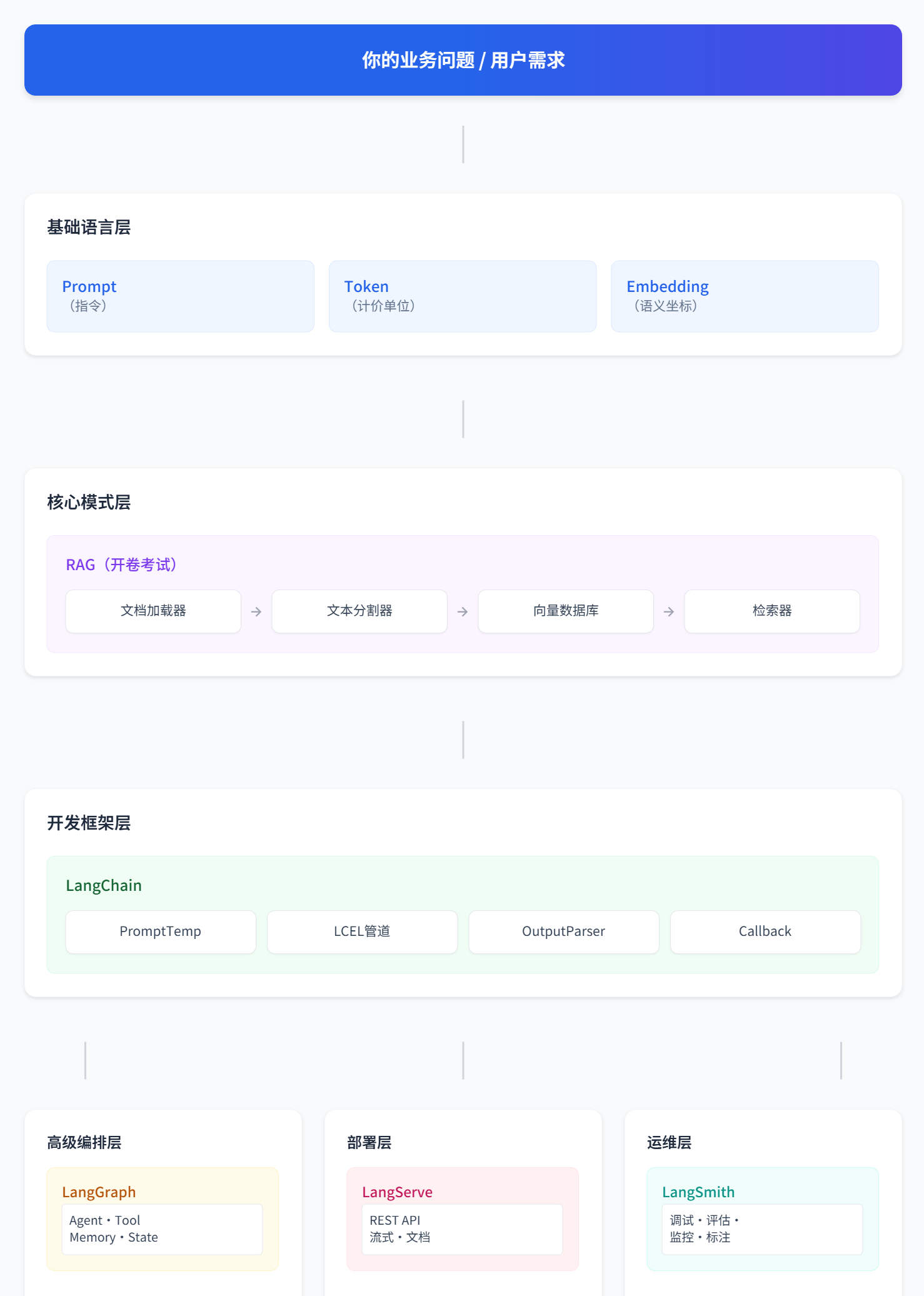
Task: Select the LCEL管道 box
Action: 362,932
